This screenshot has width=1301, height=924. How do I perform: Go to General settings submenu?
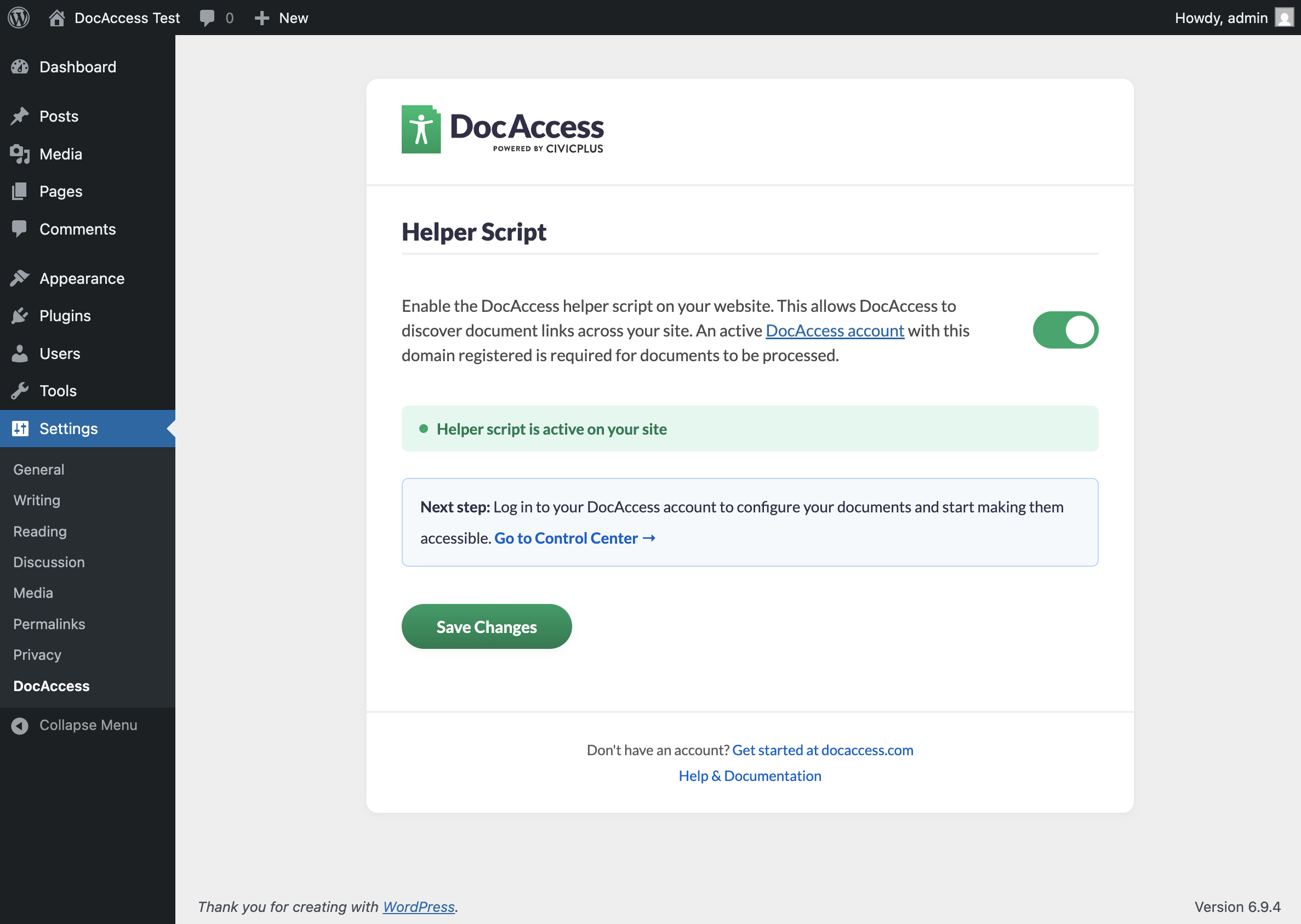coord(39,469)
